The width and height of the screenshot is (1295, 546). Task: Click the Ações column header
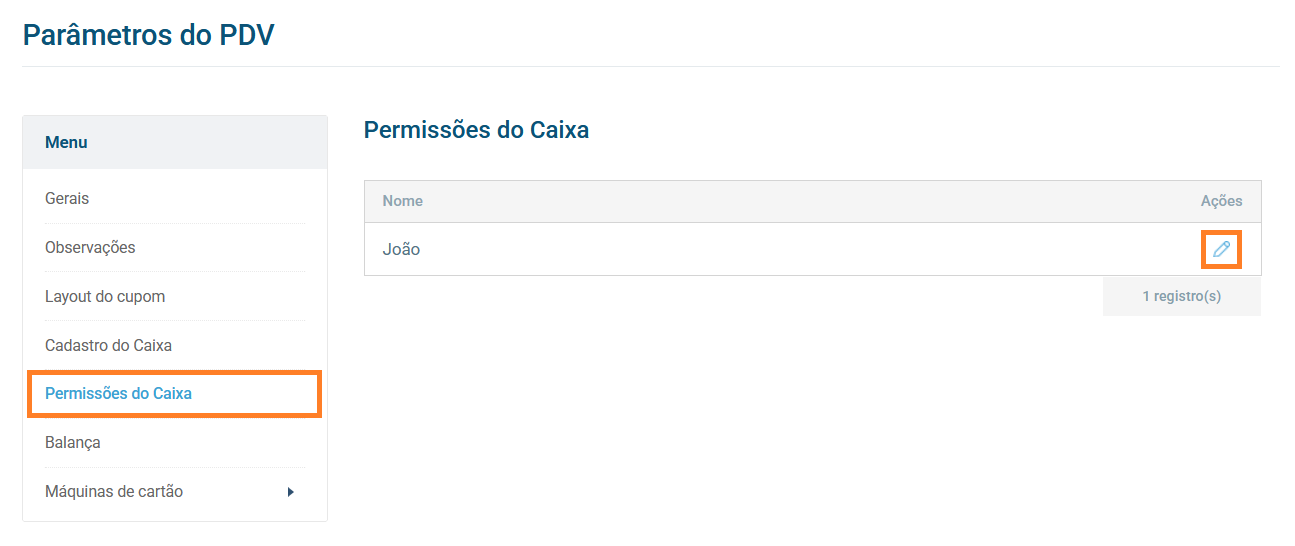coord(1221,201)
